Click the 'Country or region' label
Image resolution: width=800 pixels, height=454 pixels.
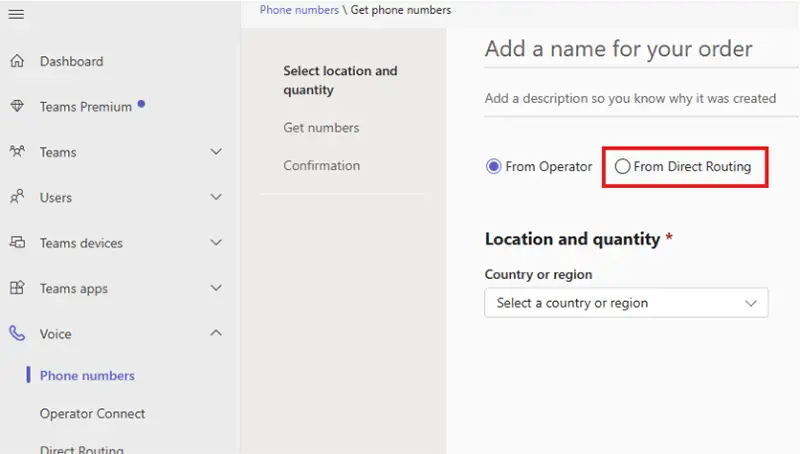[538, 274]
